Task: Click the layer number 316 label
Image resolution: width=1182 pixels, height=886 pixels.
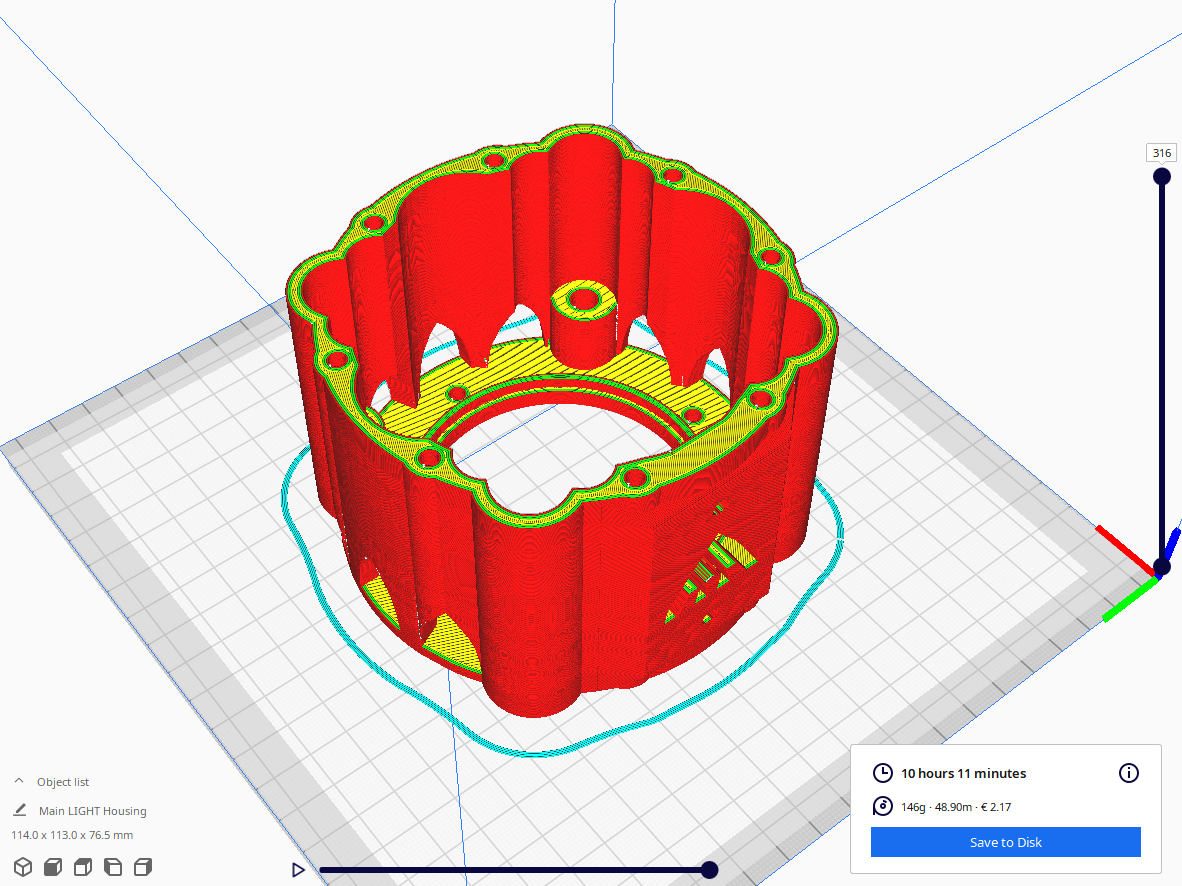Action: [x=1161, y=152]
